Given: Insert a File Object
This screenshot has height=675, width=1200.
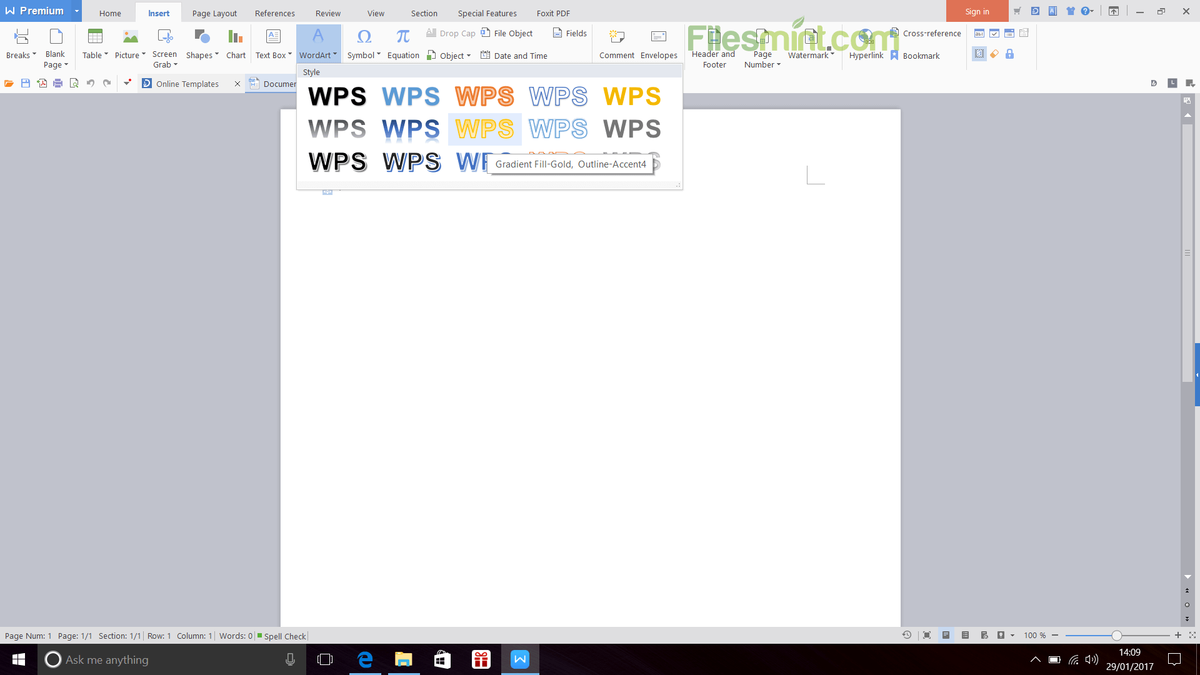Looking at the screenshot, I should pyautogui.click(x=507, y=33).
